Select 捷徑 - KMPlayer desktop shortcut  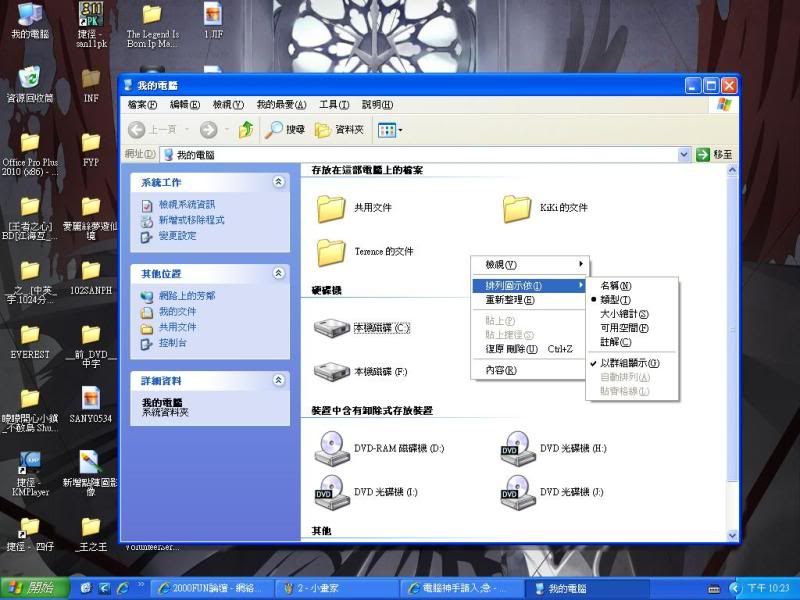click(x=30, y=474)
